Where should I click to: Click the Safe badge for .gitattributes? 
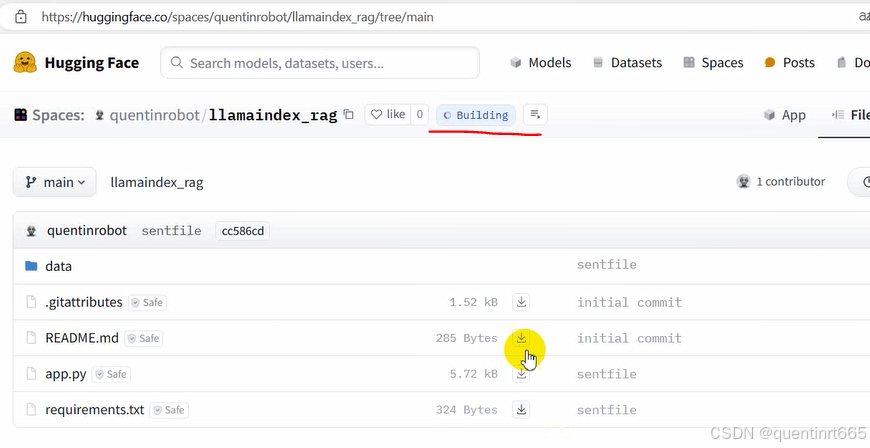click(147, 303)
